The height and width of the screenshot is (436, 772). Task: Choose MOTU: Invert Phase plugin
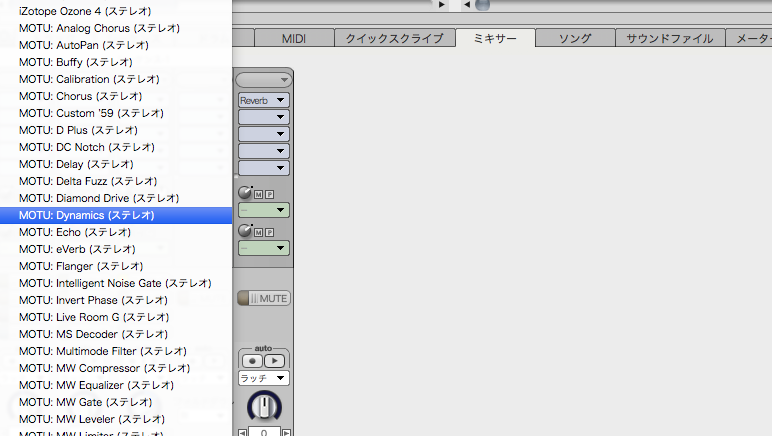coord(116,300)
